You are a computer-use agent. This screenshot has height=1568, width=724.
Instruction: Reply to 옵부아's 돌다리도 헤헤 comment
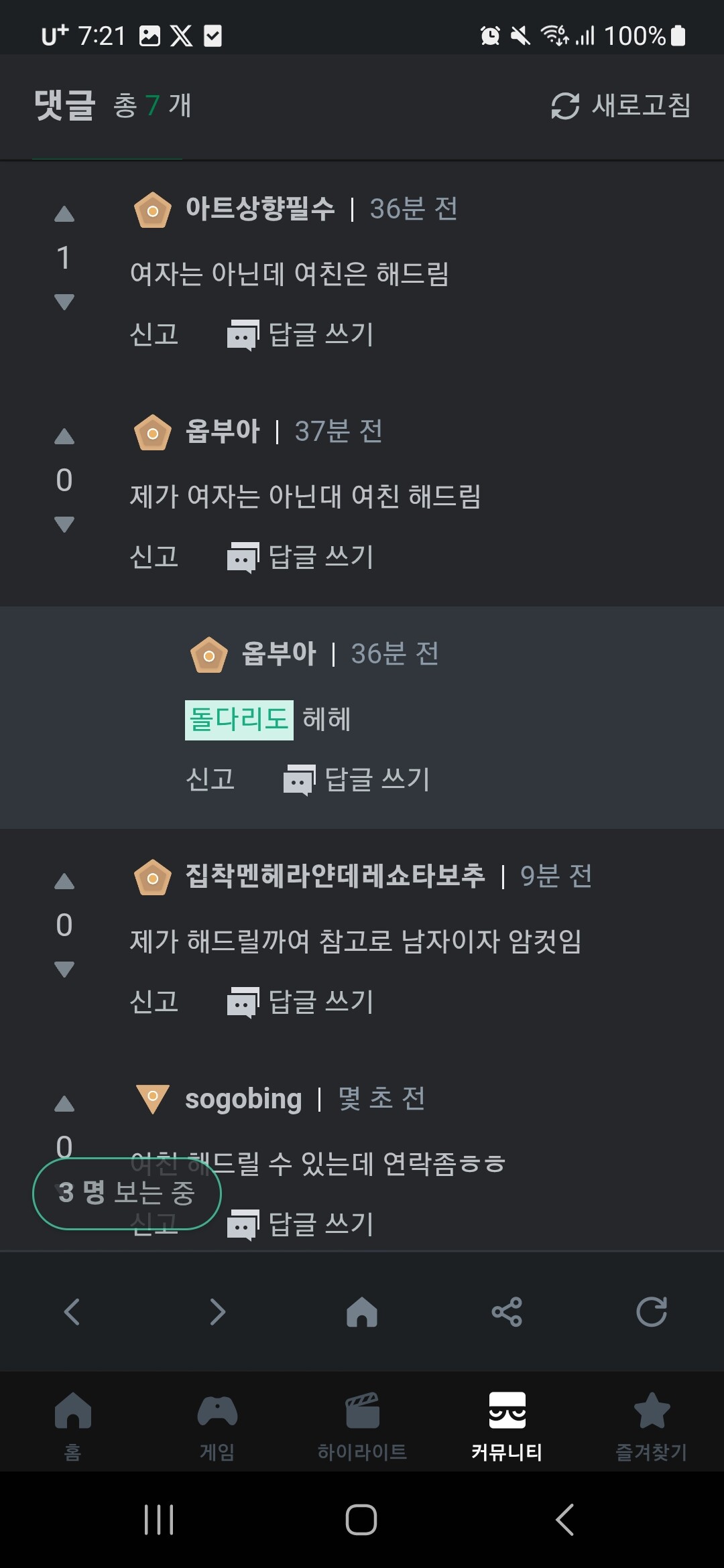pyautogui.click(x=357, y=779)
